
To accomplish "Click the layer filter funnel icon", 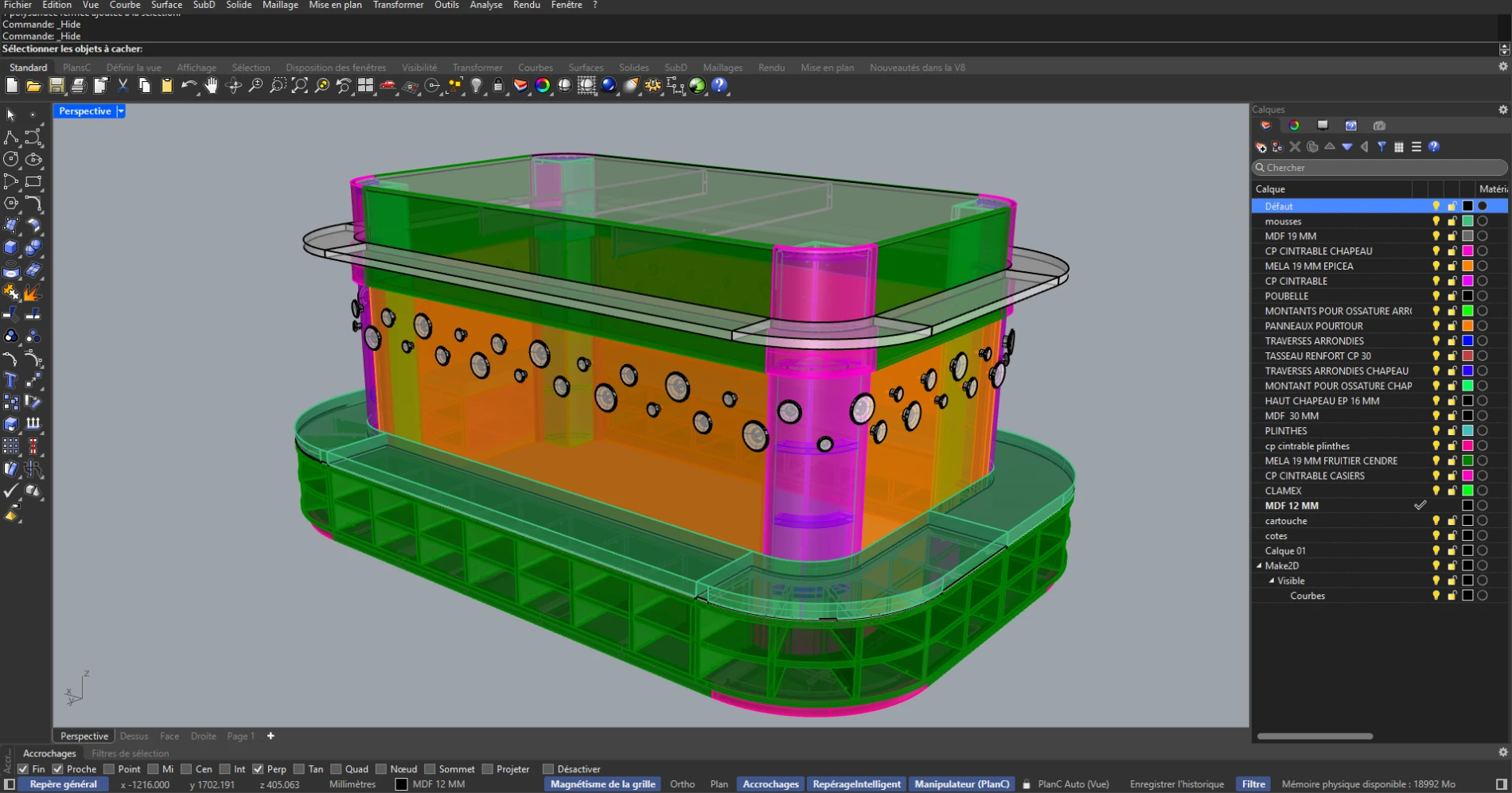I will pyautogui.click(x=1381, y=147).
